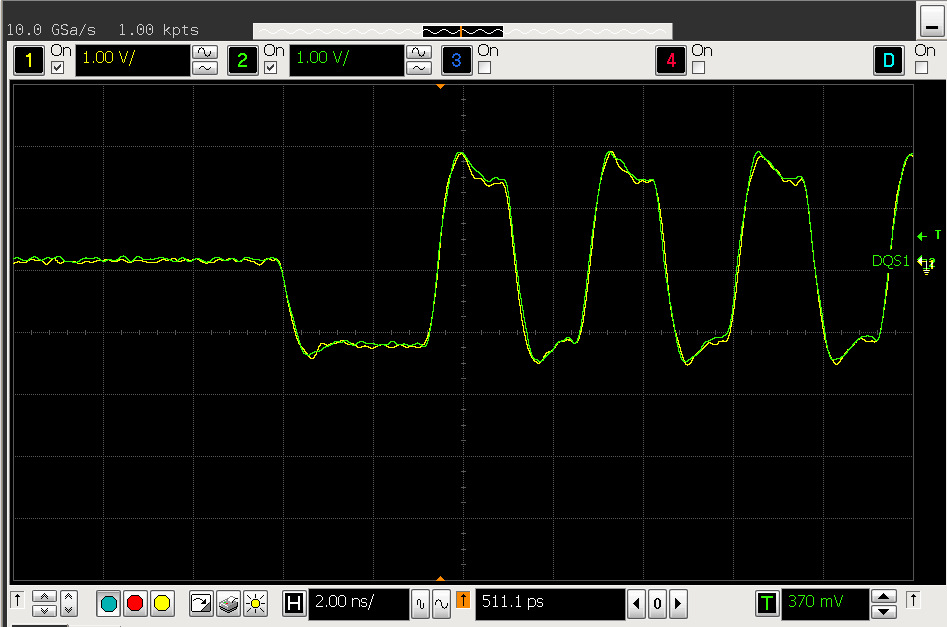Image resolution: width=947 pixels, height=627 pixels.
Task: Click the 10.0 GSa/s sample rate readout
Action: [x=51, y=30]
